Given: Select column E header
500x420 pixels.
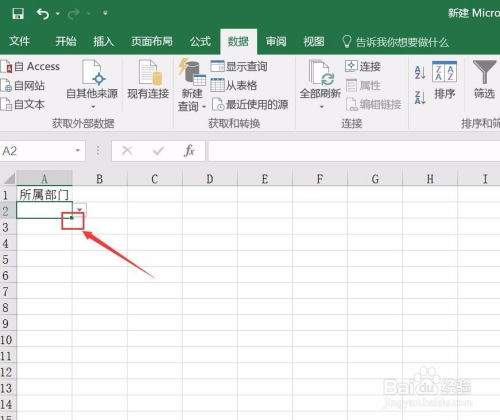Looking at the screenshot, I should [265, 179].
